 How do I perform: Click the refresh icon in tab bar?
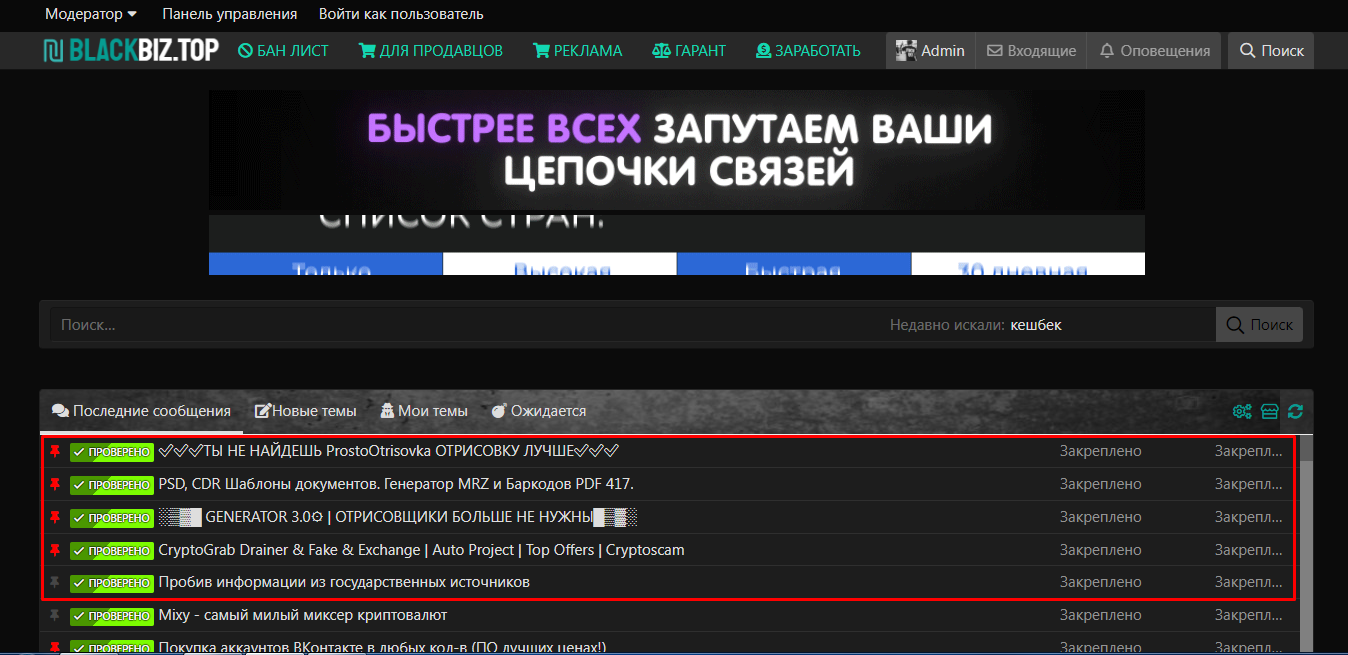pyautogui.click(x=1295, y=411)
